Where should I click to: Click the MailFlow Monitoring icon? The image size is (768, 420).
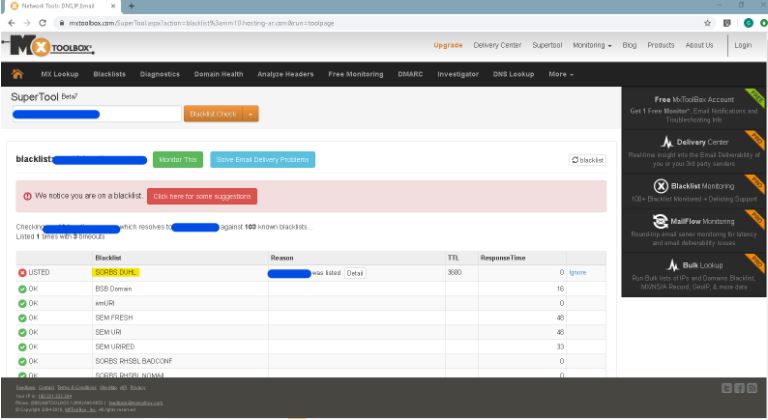[660, 222]
